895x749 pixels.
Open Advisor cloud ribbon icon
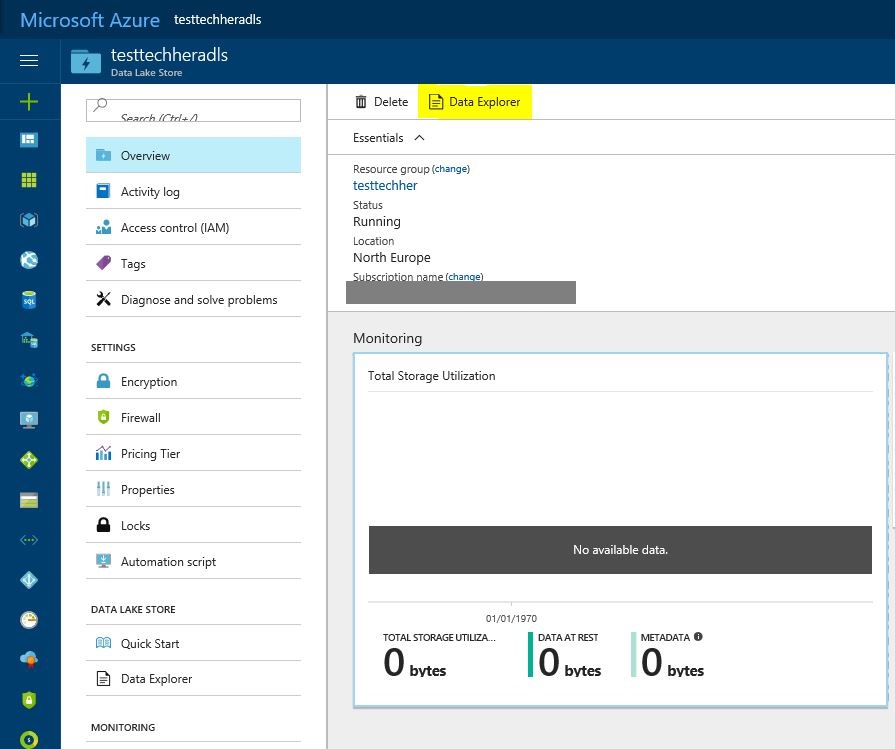pos(29,659)
